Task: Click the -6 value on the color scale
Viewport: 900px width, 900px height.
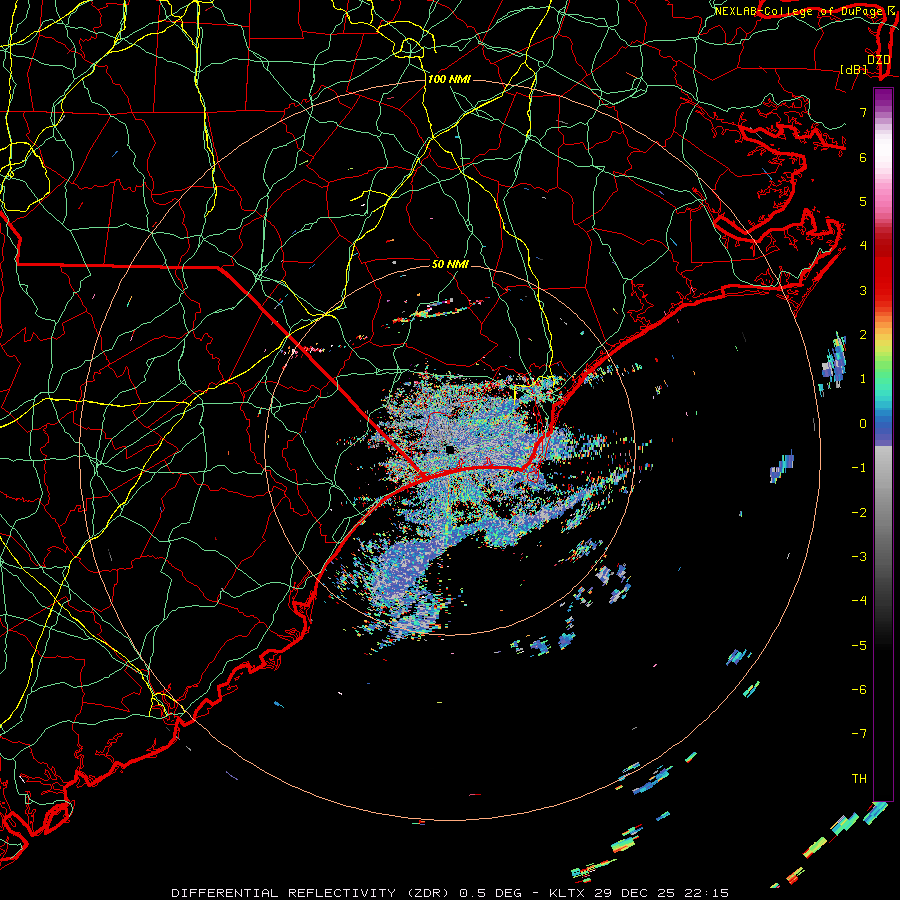Action: (x=859, y=689)
